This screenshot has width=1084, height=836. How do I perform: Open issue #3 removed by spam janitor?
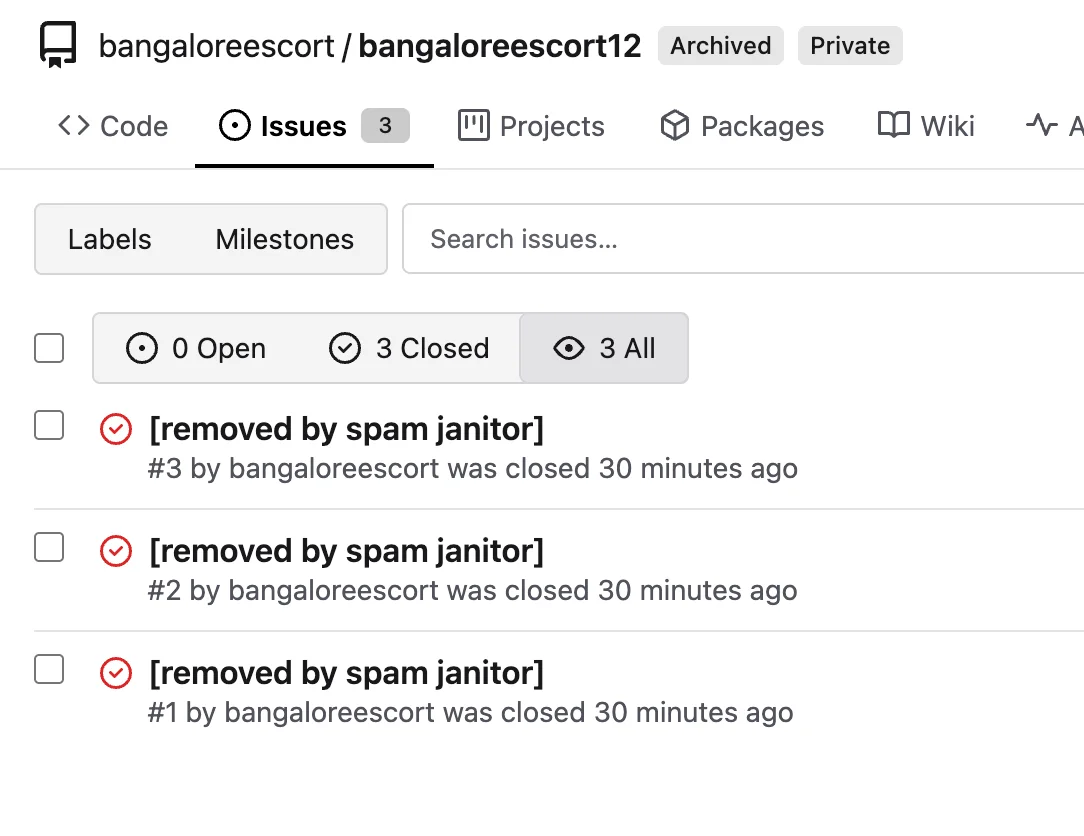(346, 429)
